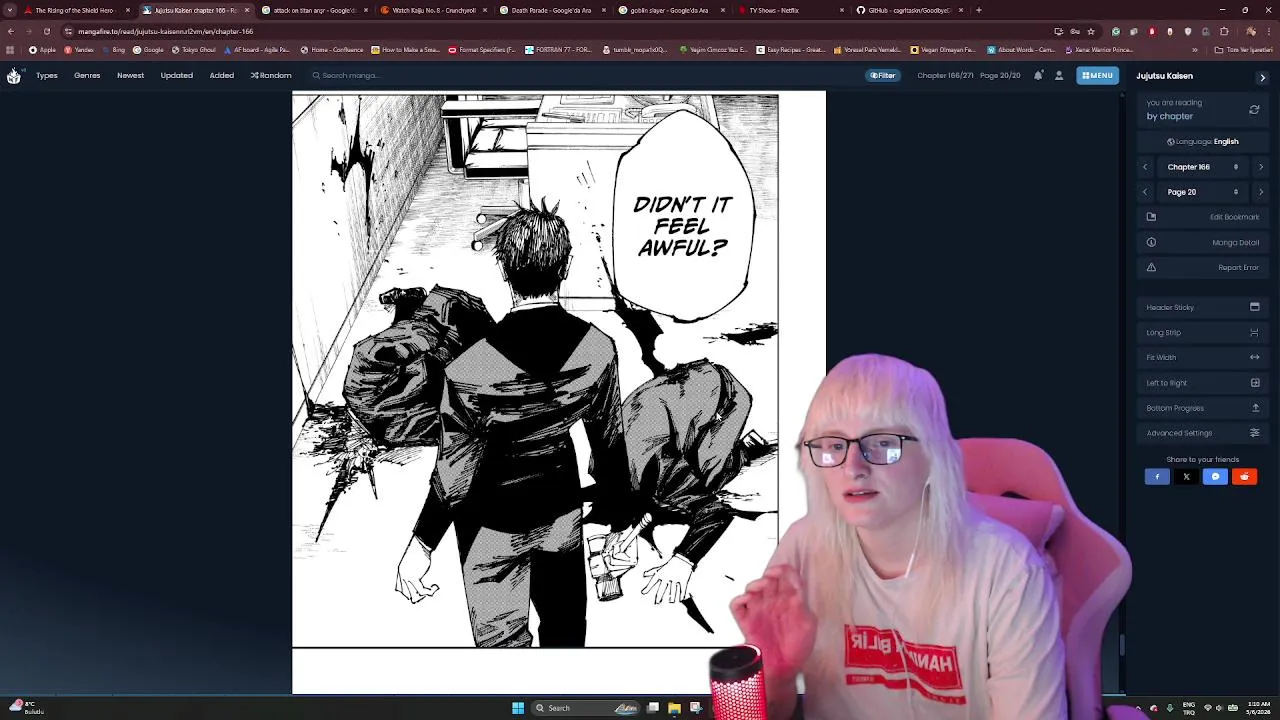Click the ENG language indicator in tray
Image resolution: width=1280 pixels, height=720 pixels.
tap(1189, 708)
